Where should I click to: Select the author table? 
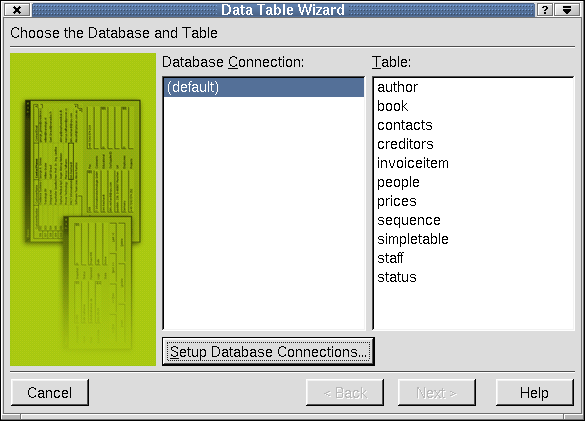pos(397,87)
